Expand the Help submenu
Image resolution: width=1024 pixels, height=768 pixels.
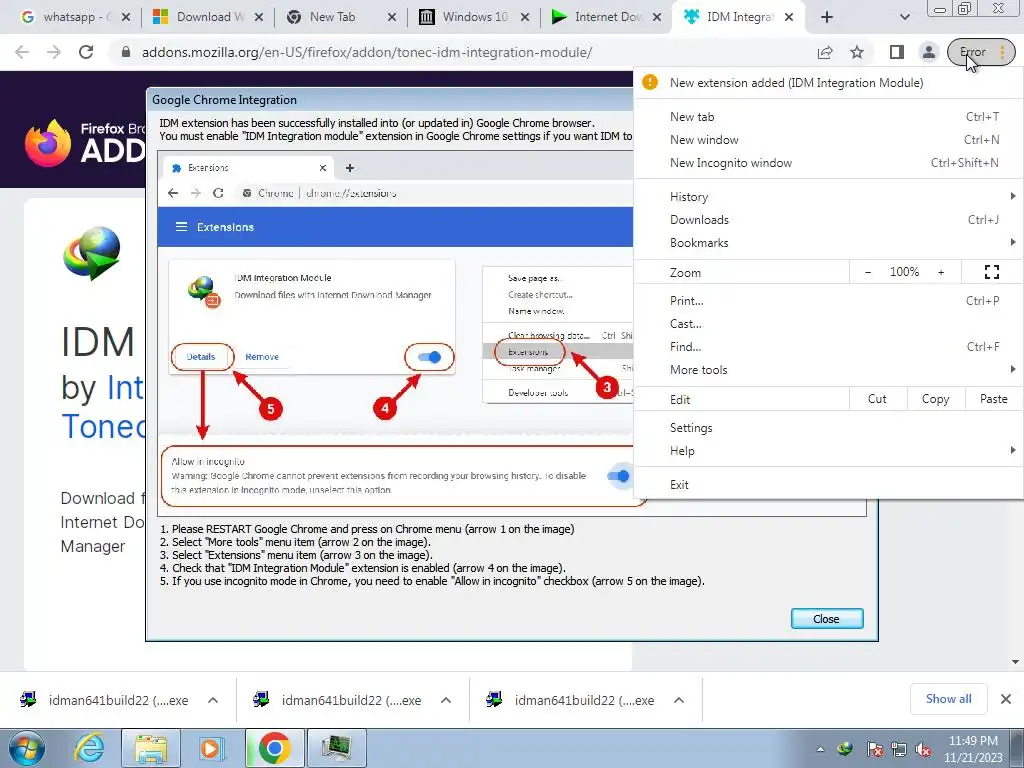pos(829,451)
